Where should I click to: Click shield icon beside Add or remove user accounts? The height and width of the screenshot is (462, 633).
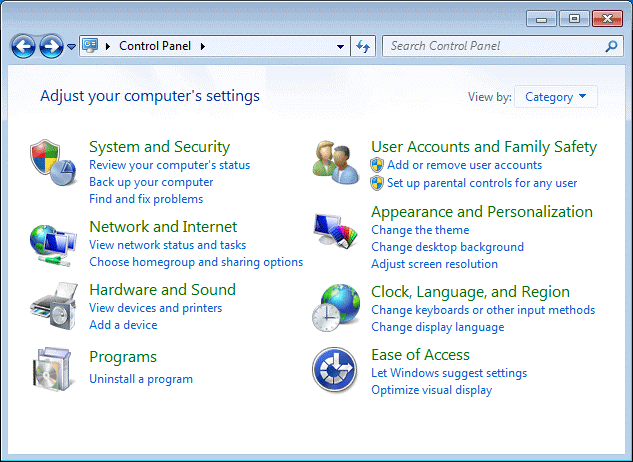click(377, 165)
